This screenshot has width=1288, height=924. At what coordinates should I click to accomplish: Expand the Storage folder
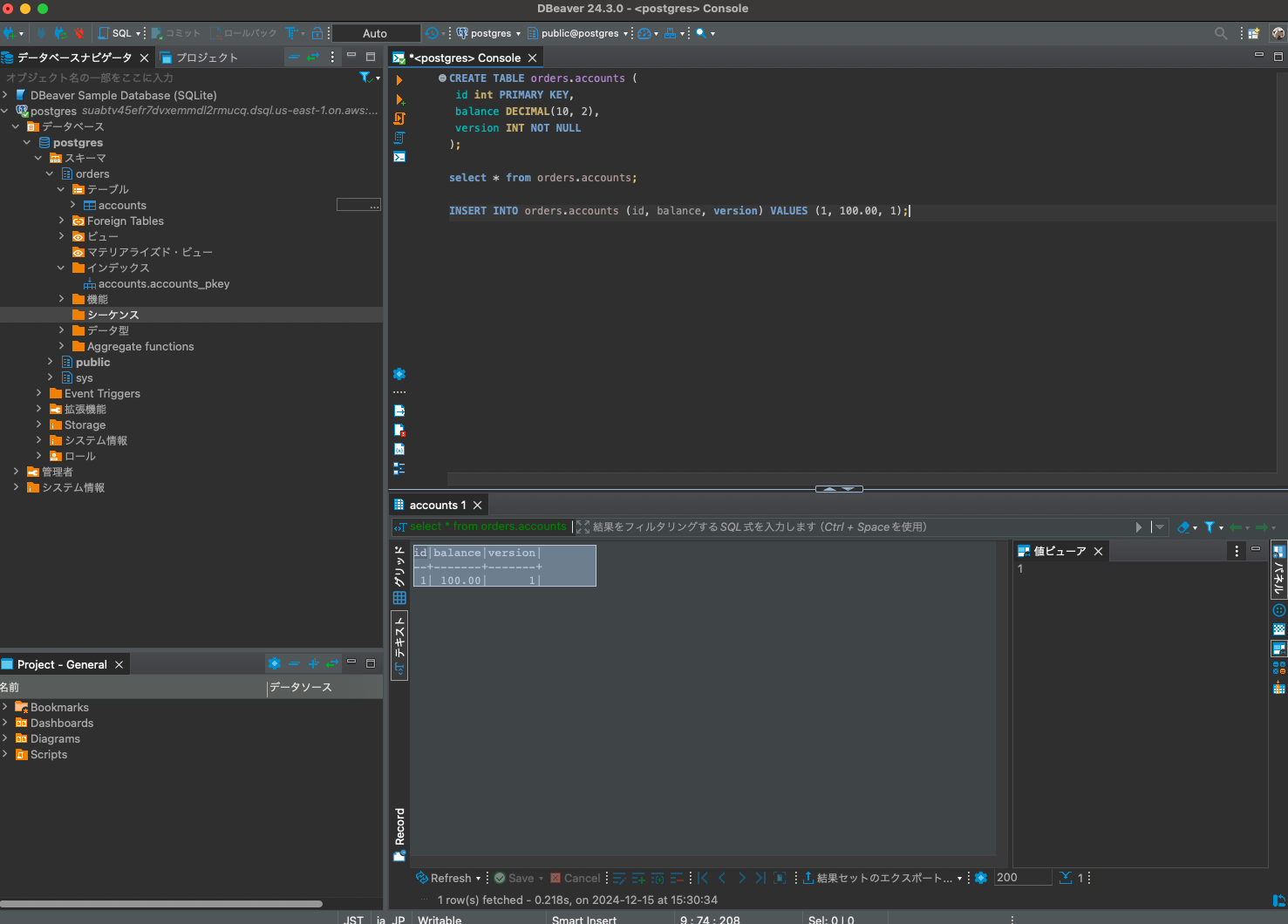tap(39, 425)
